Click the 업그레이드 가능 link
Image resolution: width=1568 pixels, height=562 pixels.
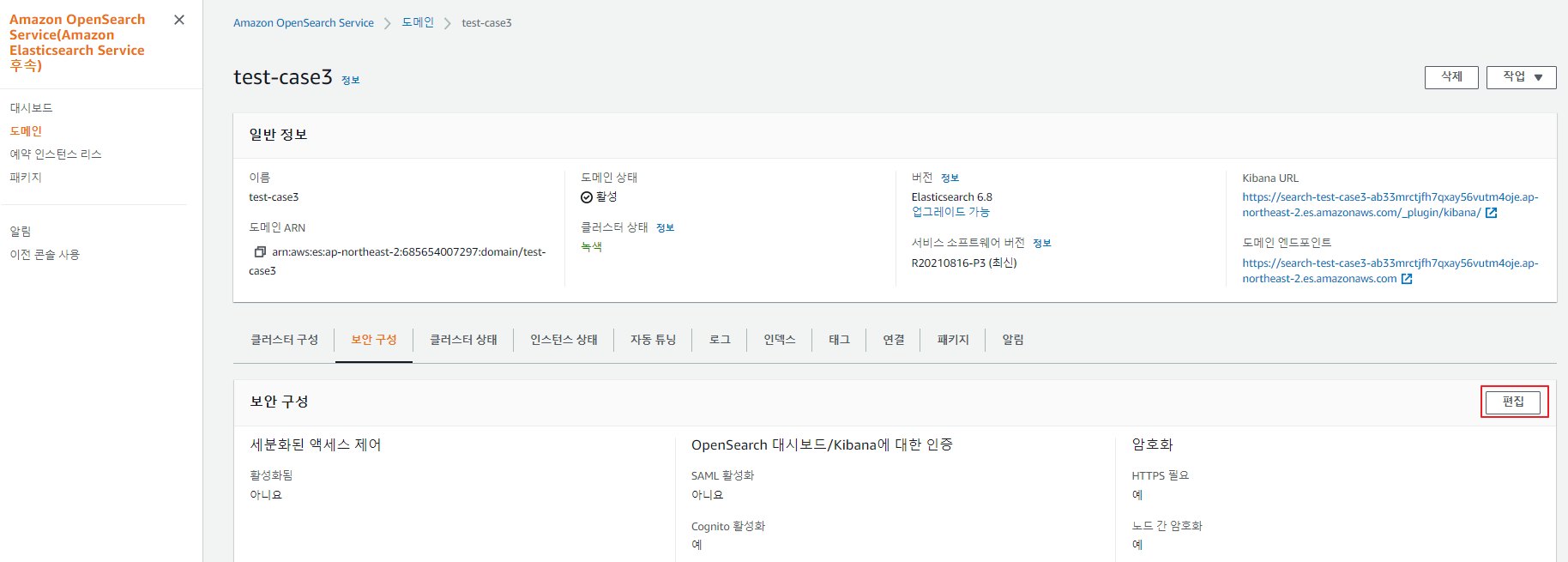tap(950, 212)
